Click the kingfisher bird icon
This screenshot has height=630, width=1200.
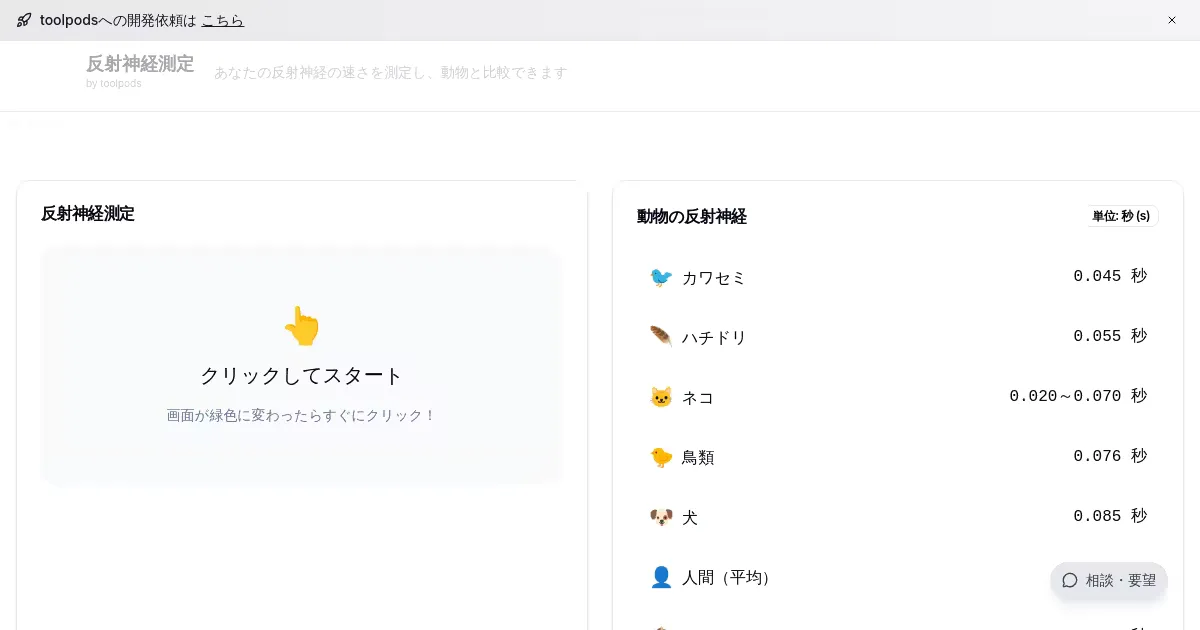pyautogui.click(x=661, y=277)
